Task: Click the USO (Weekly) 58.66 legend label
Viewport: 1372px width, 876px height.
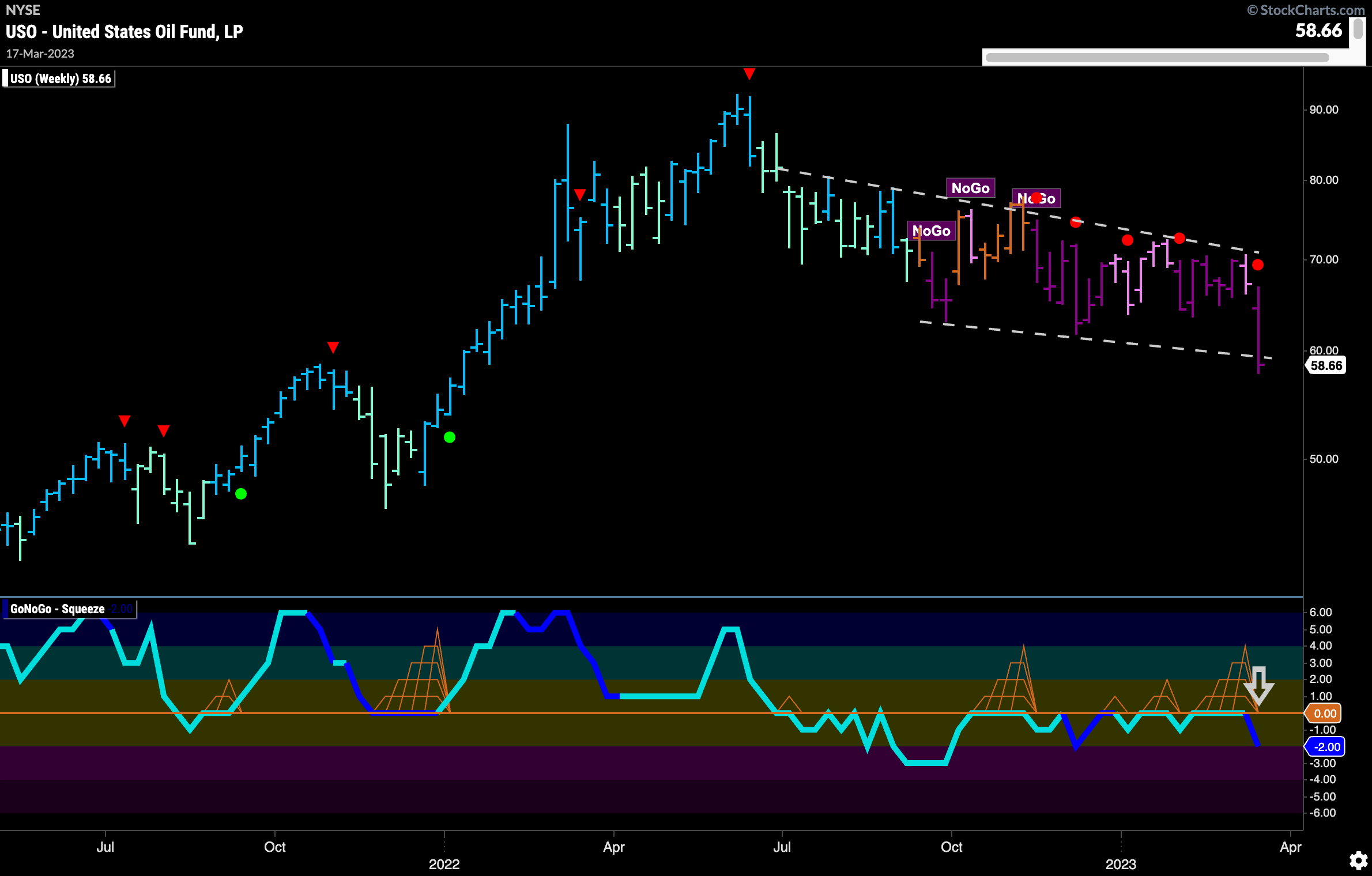Action: click(59, 78)
